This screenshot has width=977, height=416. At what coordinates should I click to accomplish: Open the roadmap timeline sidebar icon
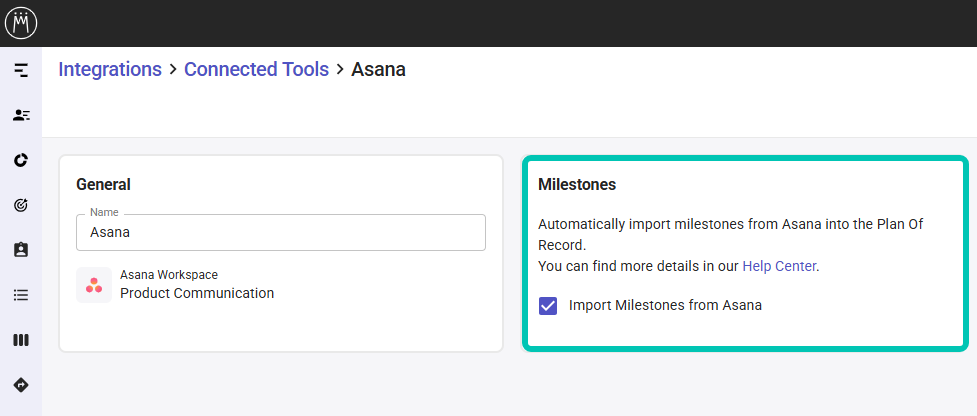pyautogui.click(x=21, y=70)
